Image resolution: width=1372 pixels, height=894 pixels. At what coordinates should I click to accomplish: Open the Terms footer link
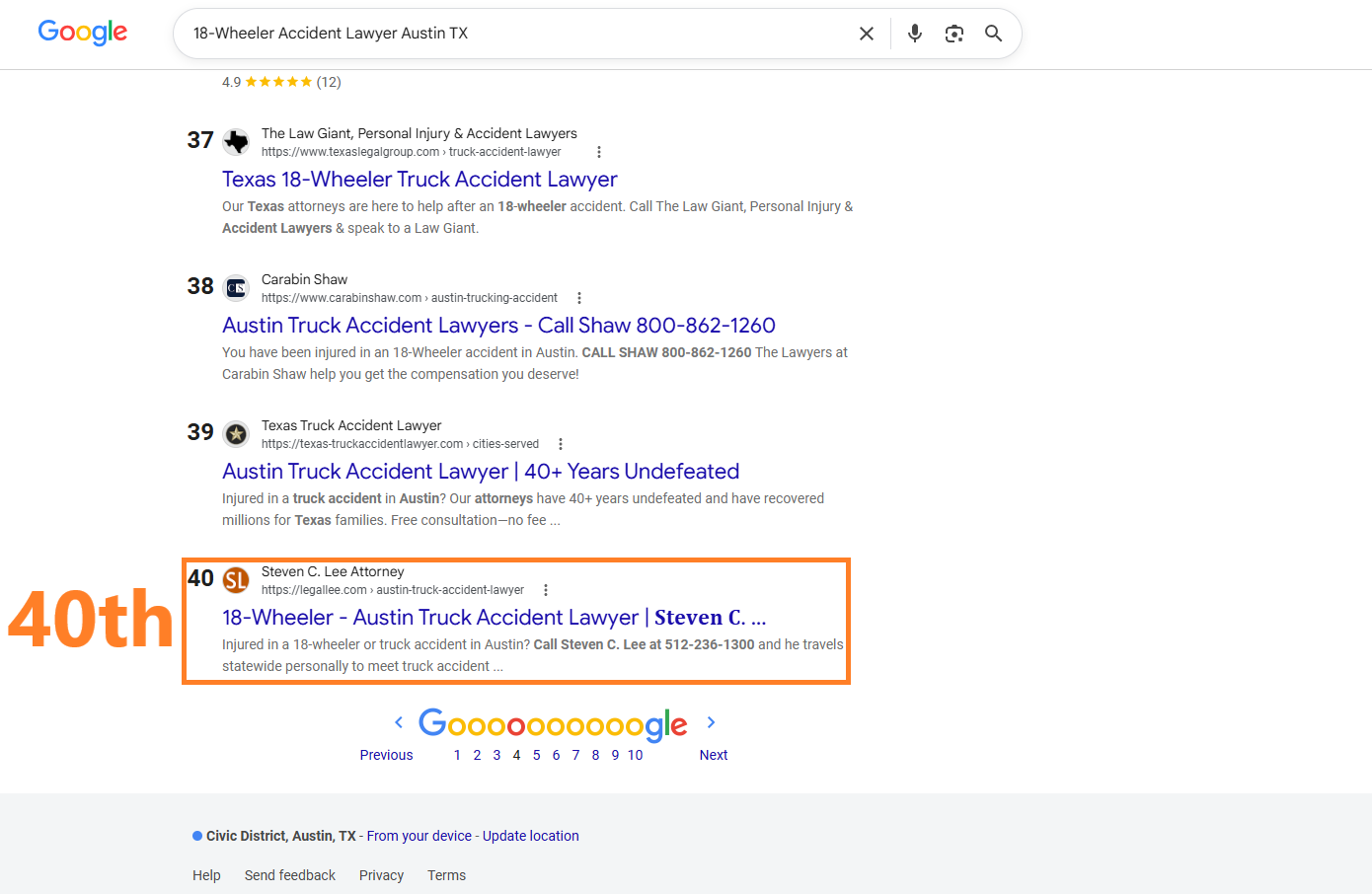[x=446, y=875]
